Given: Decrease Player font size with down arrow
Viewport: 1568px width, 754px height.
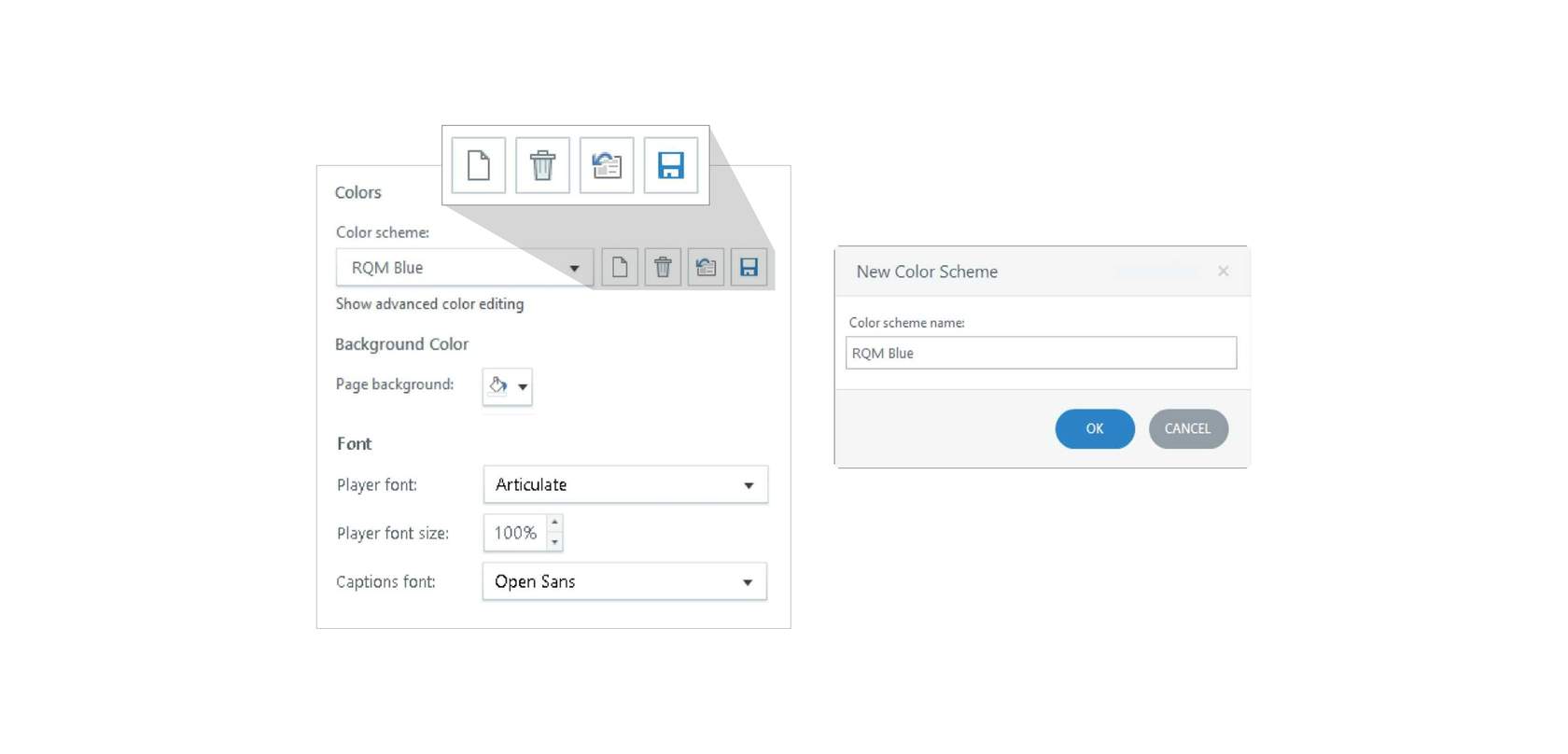Looking at the screenshot, I should tap(554, 542).
